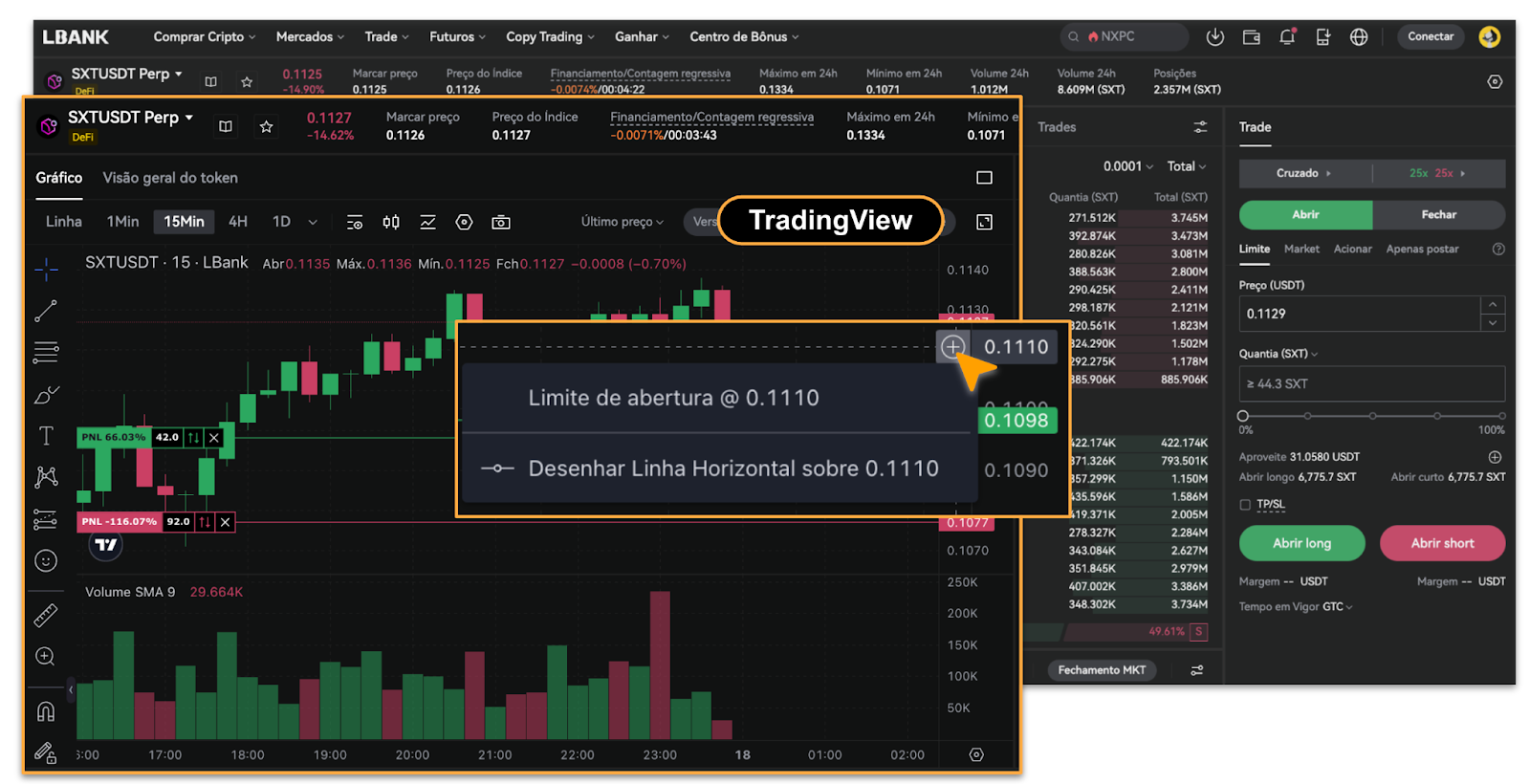1530x784 pixels.
Task: Open the 25x leverage selector
Action: tap(1437, 173)
